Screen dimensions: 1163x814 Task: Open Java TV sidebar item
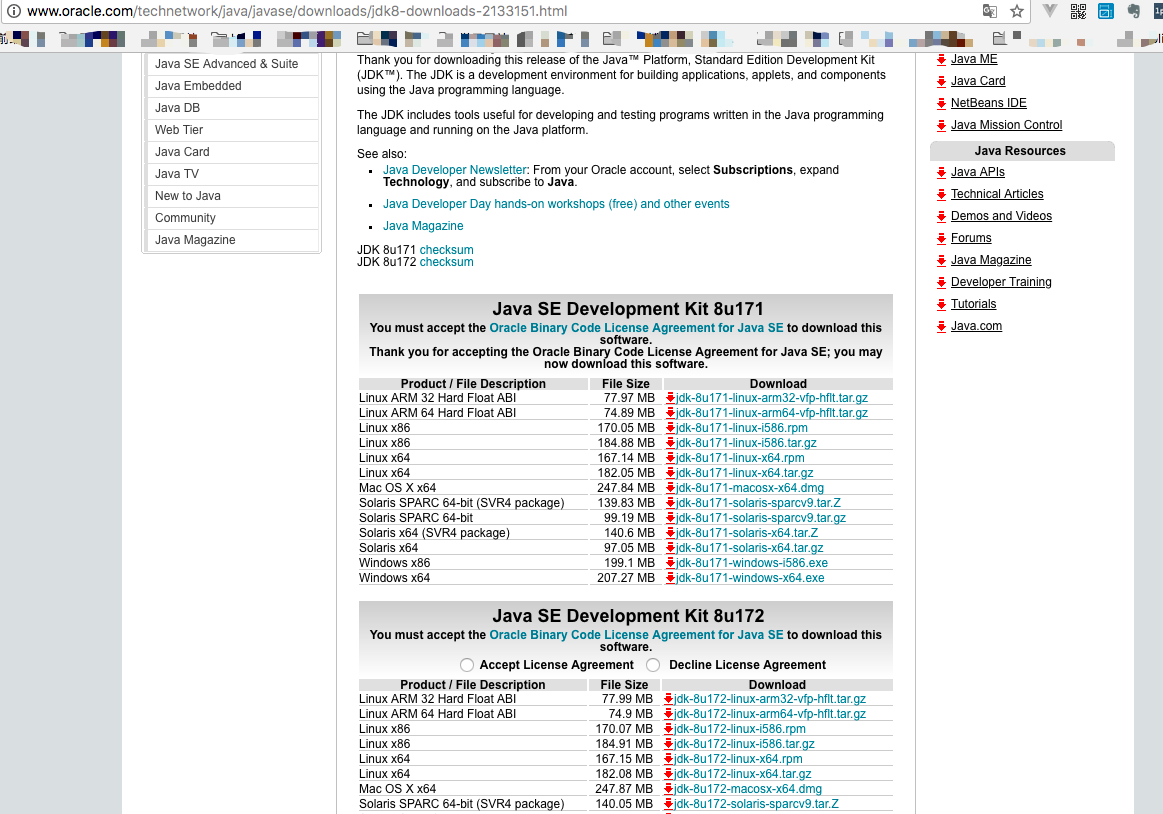[x=233, y=174]
